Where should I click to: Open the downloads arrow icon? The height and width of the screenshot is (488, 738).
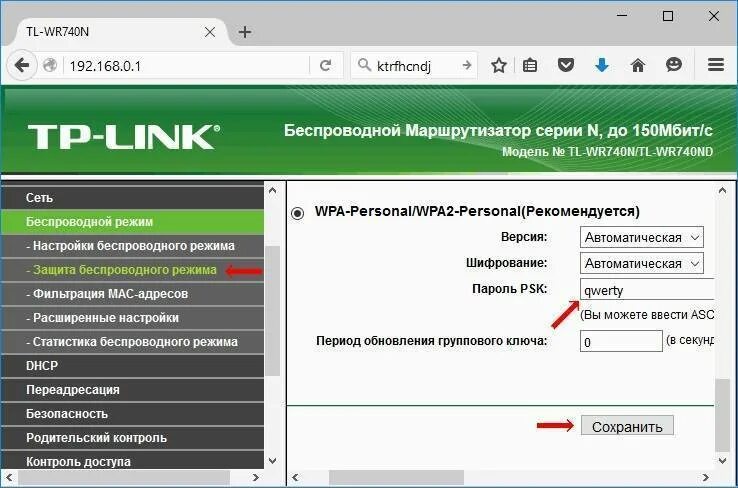pos(602,65)
